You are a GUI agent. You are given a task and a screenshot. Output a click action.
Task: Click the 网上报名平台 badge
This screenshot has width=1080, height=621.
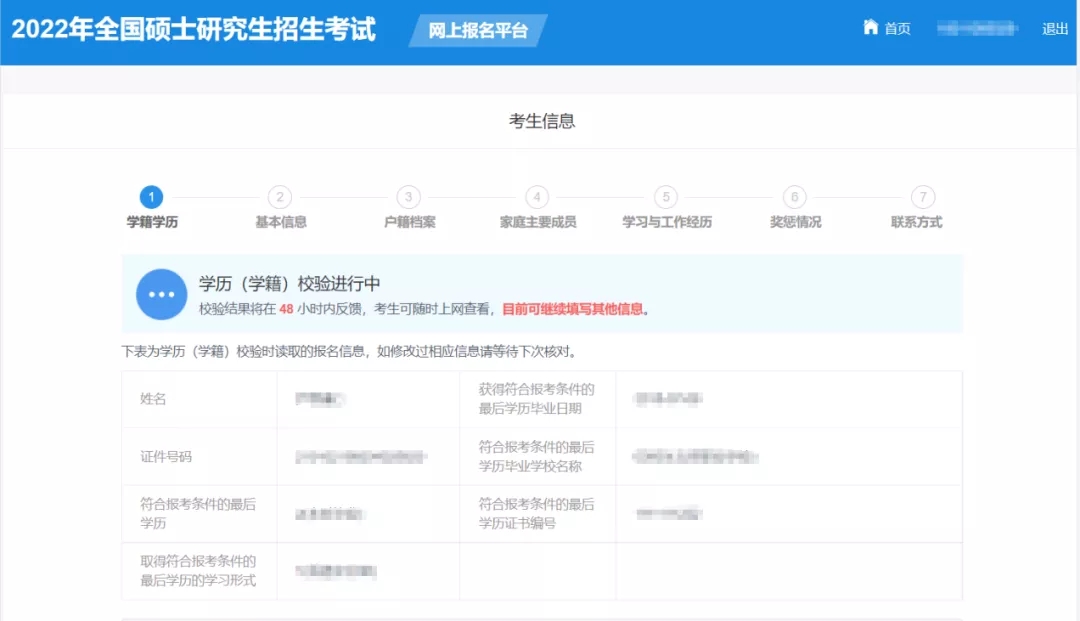coord(478,30)
